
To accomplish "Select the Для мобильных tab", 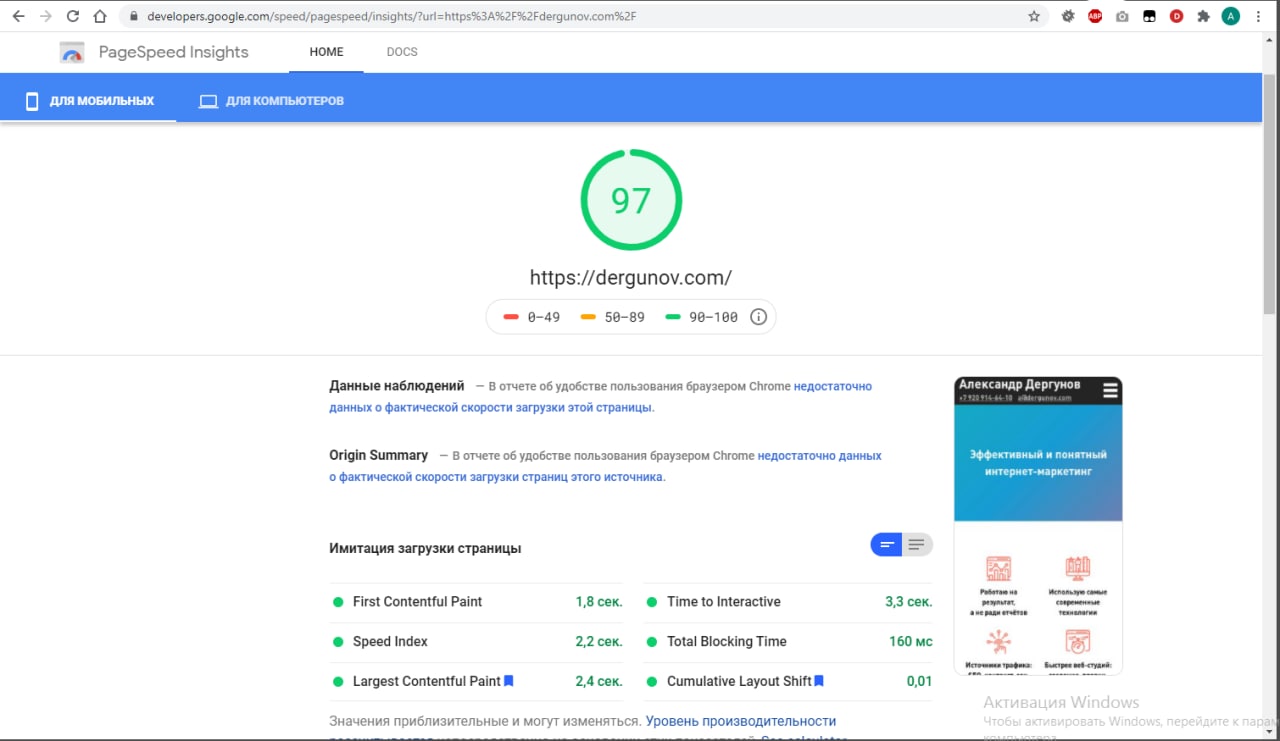I will coord(89,101).
